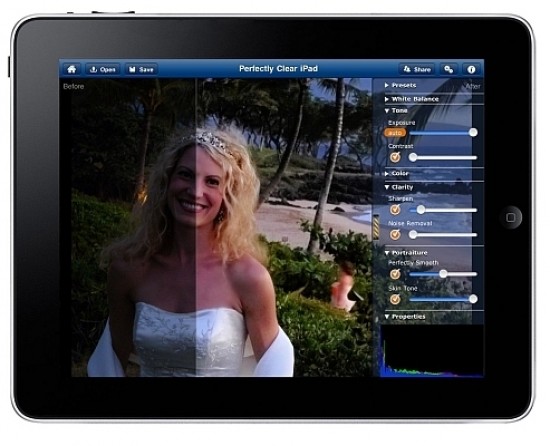This screenshot has height=446, width=550.
Task: Disable the Sharpen checkmark
Action: (x=395, y=210)
